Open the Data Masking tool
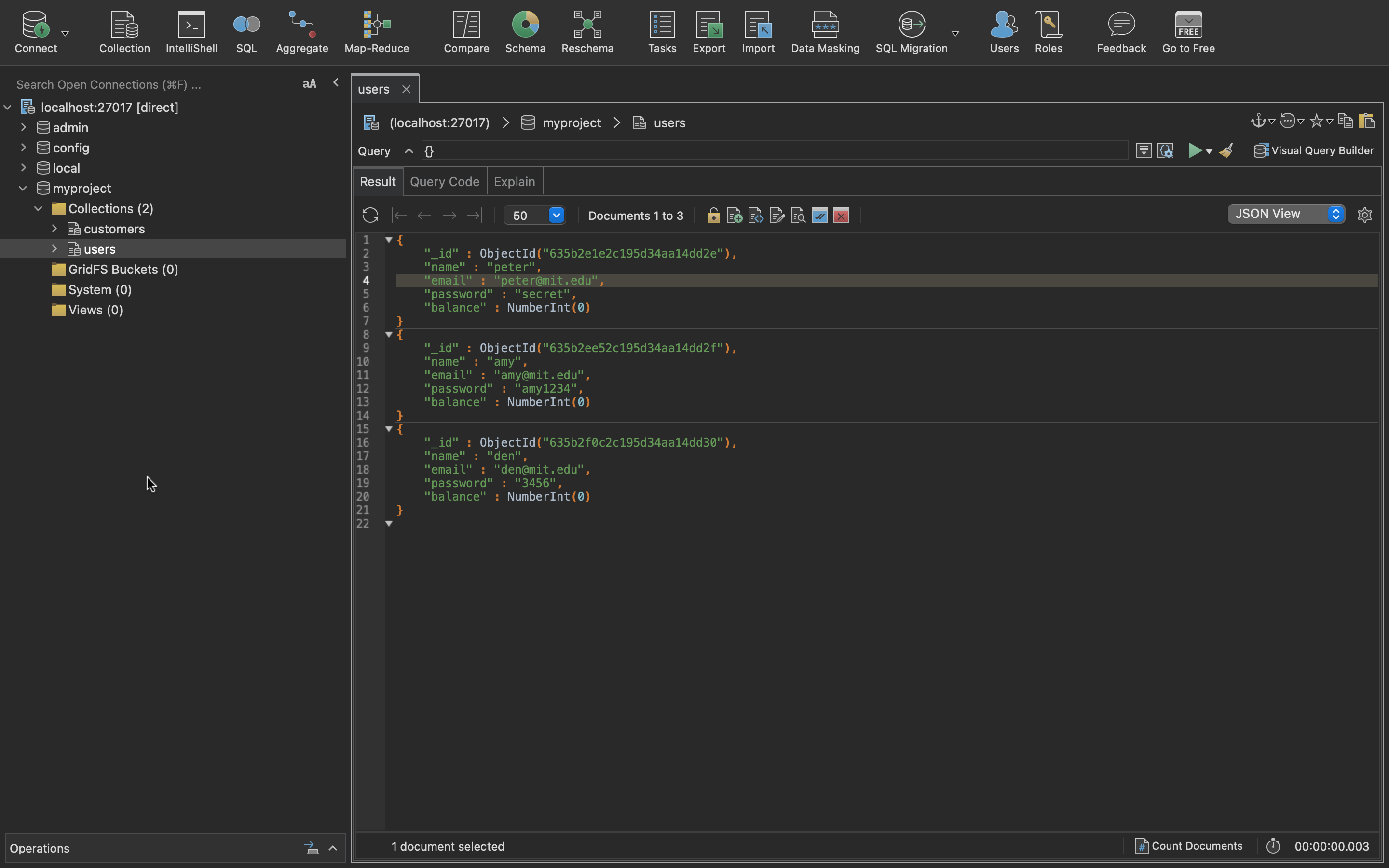The image size is (1389, 868). coord(825,33)
